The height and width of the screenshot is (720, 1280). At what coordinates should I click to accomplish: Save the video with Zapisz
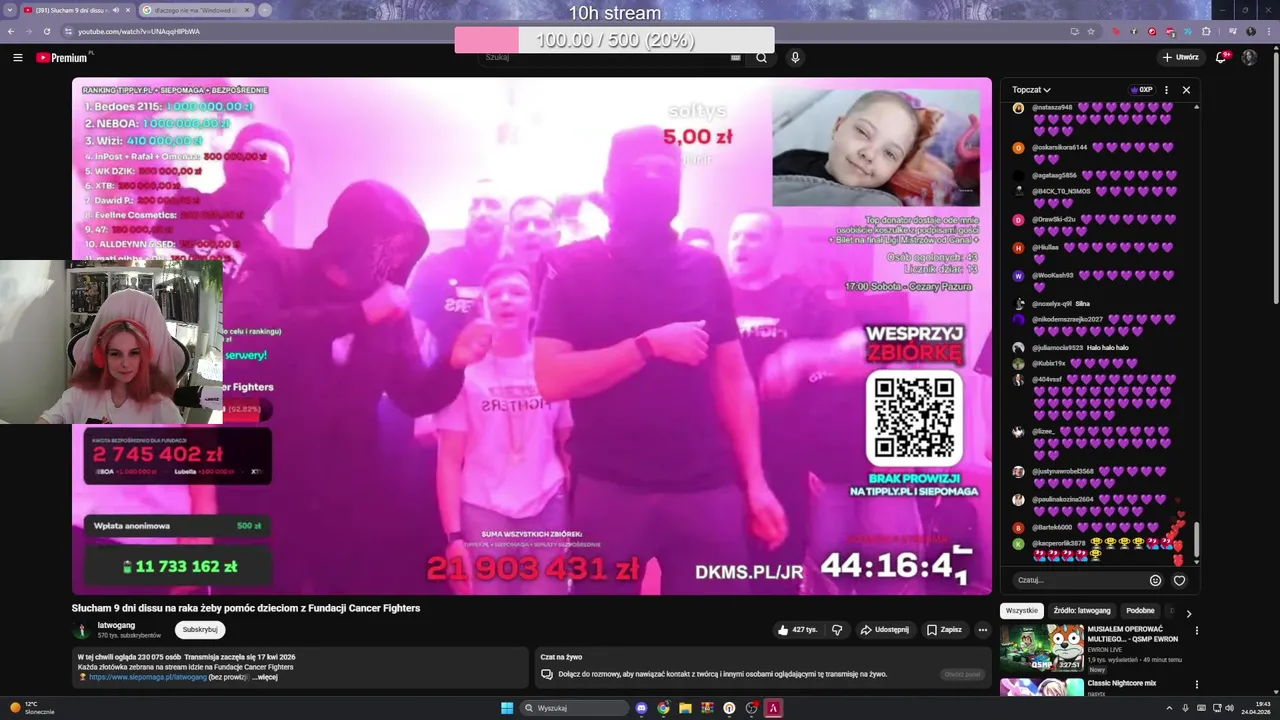pyautogui.click(x=944, y=630)
